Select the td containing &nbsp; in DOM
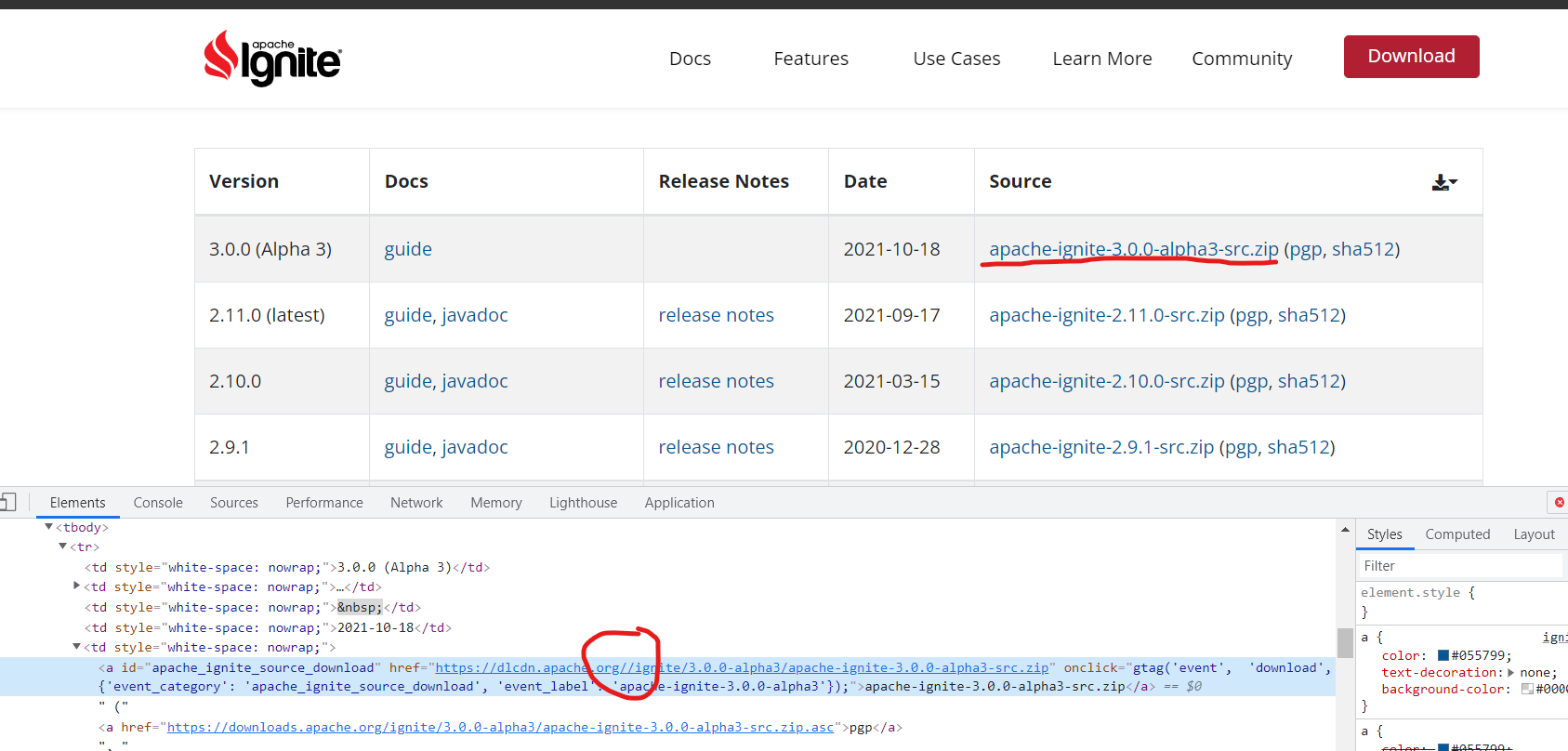This screenshot has height=751, width=1568. point(252,607)
